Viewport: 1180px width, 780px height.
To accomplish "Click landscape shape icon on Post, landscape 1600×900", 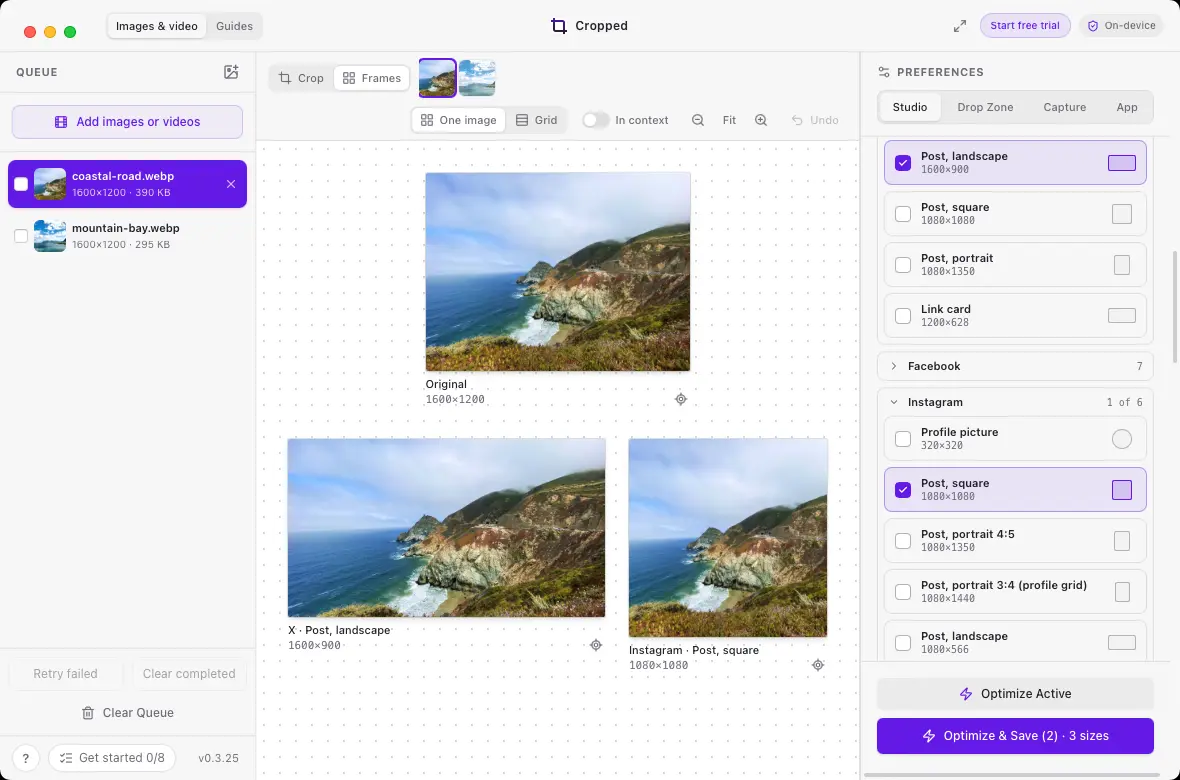I will point(1121,163).
